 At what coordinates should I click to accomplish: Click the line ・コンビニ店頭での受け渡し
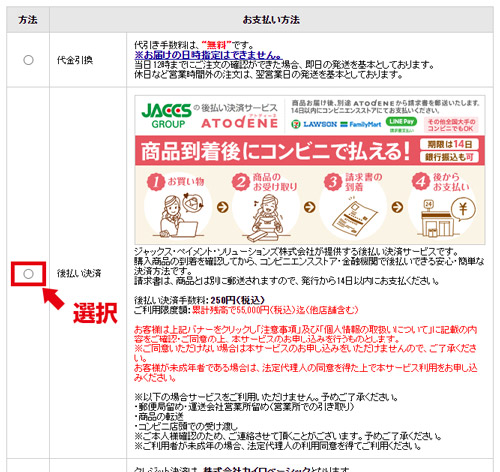point(186,426)
